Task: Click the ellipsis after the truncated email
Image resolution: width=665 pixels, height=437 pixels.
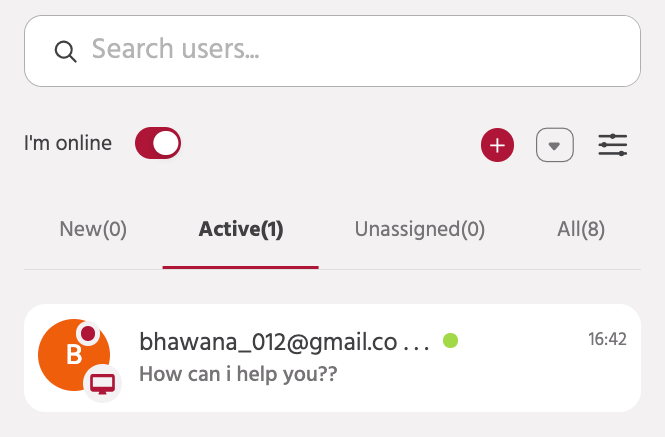Action: (x=415, y=343)
